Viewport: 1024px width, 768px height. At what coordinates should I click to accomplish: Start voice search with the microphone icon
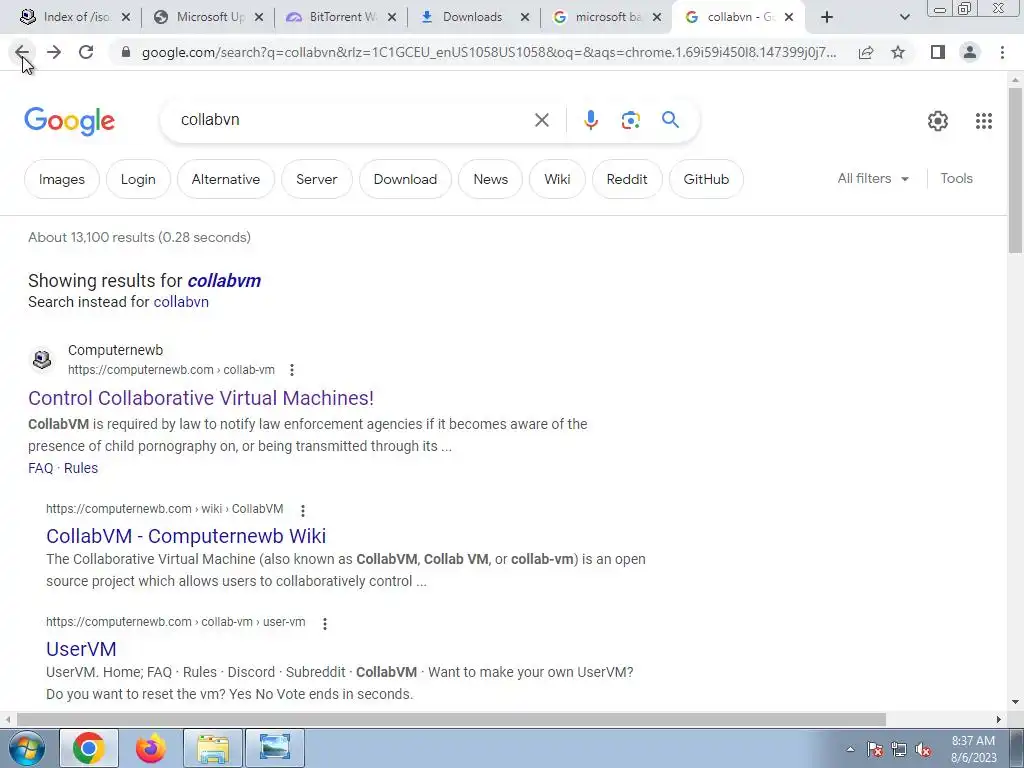click(590, 120)
